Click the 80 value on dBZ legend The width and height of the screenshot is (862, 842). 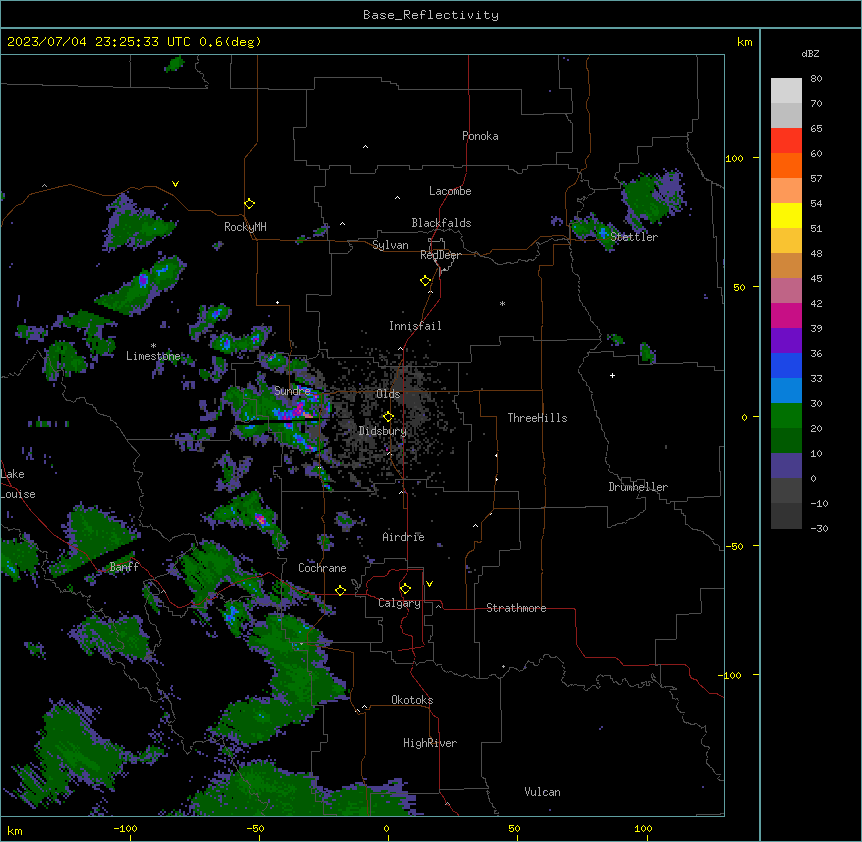(816, 79)
